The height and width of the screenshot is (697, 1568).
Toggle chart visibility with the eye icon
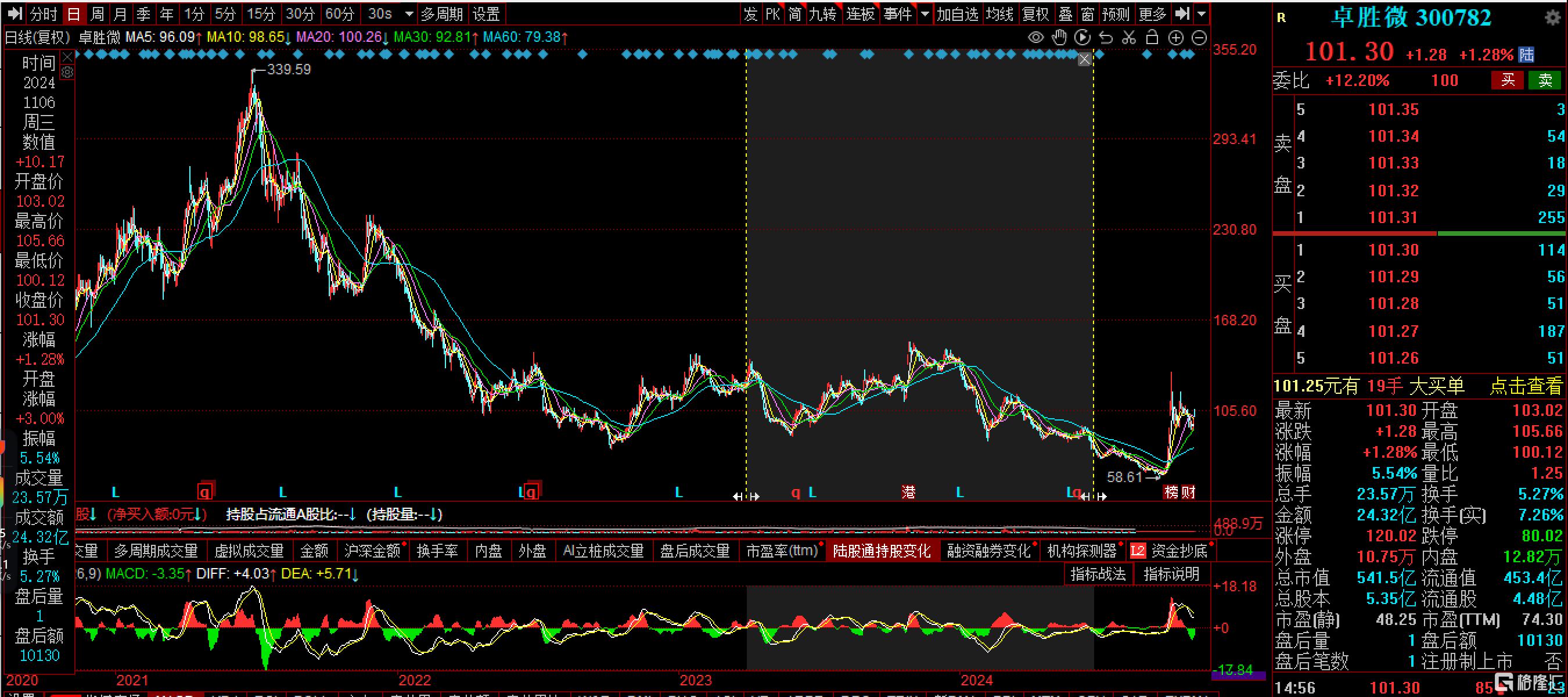1035,38
